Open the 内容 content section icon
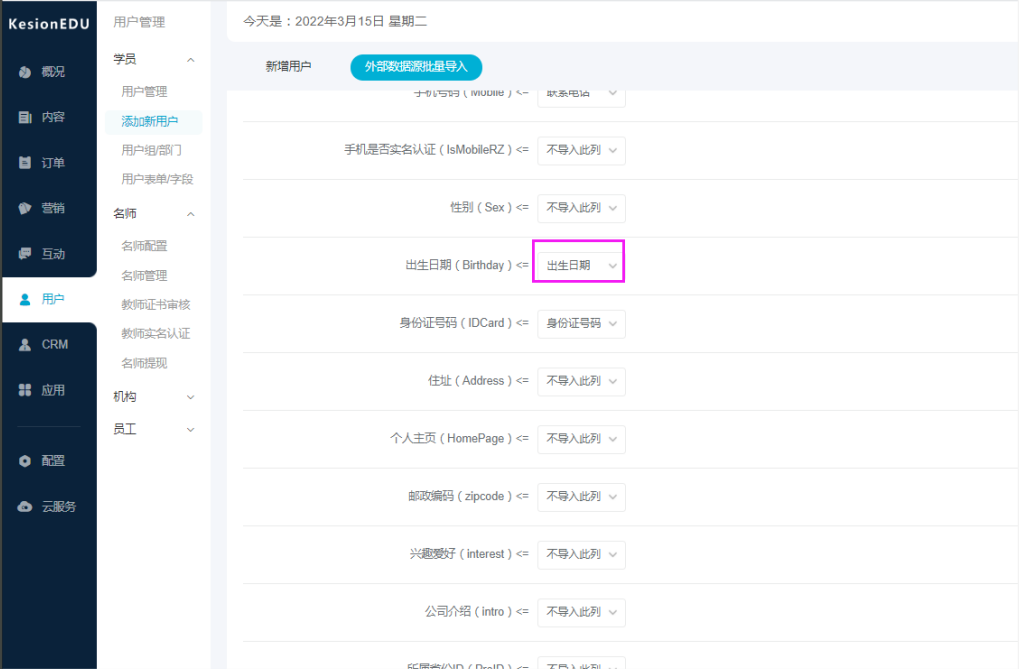 tap(26, 117)
